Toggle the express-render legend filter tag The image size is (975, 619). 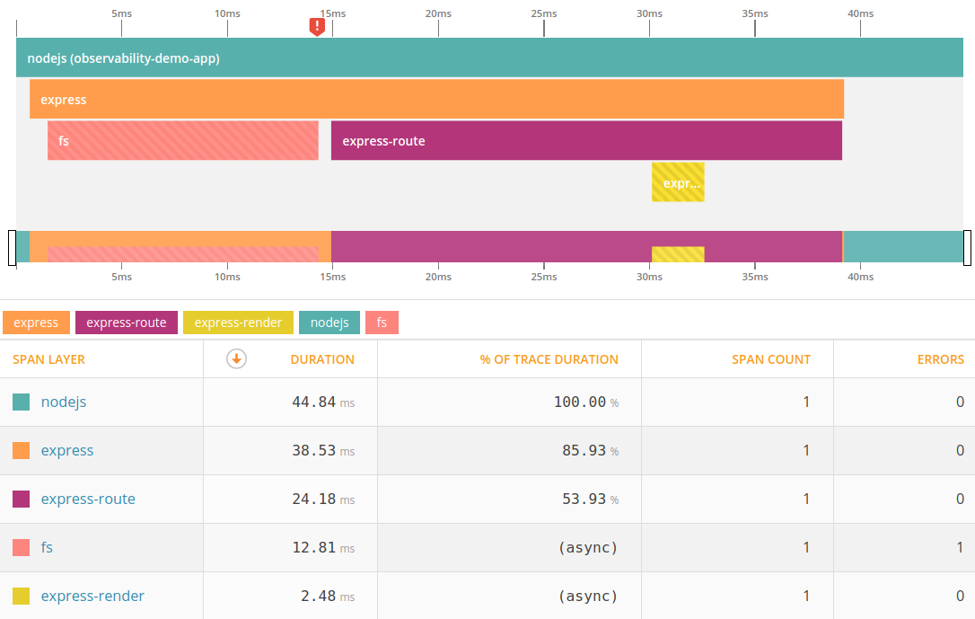tap(238, 322)
